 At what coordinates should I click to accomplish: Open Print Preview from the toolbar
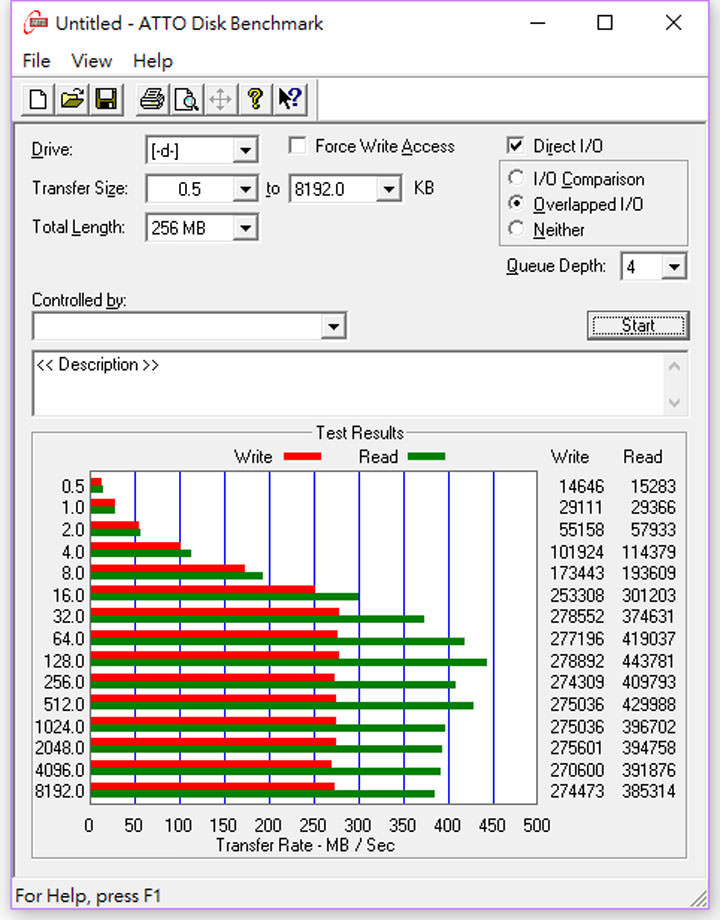point(186,99)
